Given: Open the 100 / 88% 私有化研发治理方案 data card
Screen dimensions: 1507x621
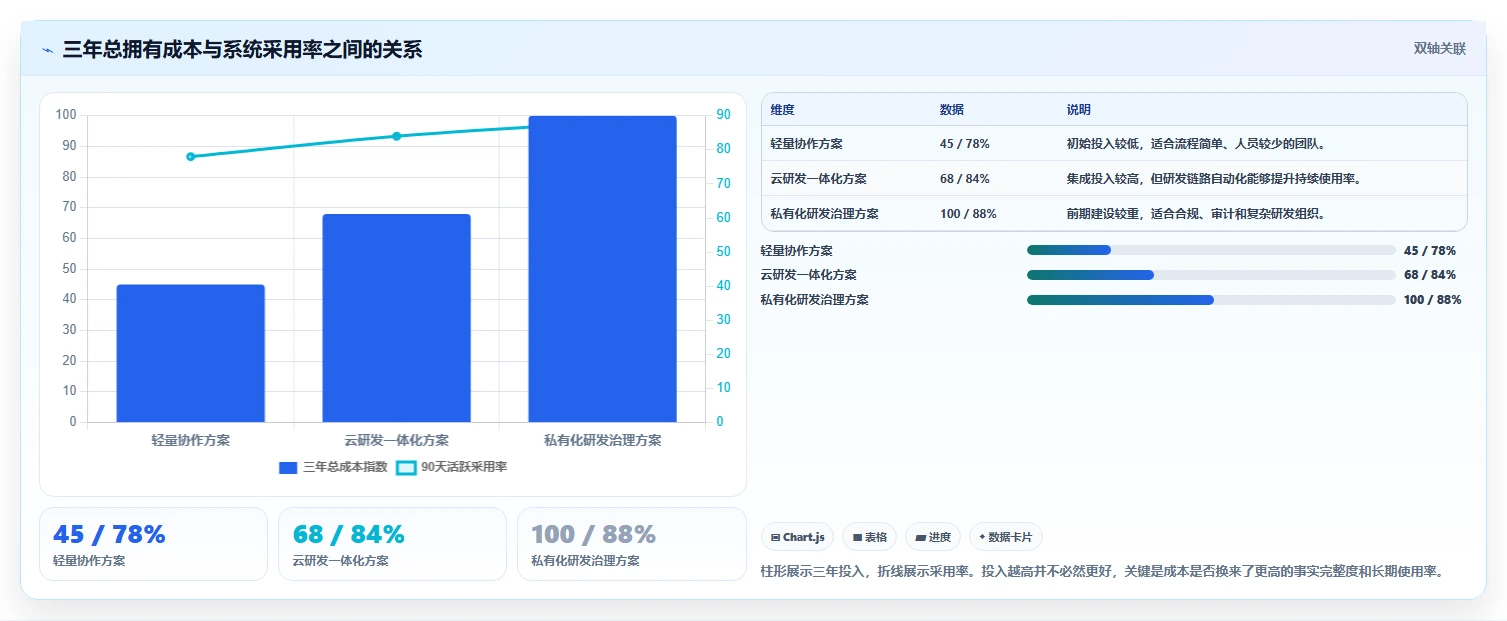Looking at the screenshot, I should pyautogui.click(x=632, y=544).
